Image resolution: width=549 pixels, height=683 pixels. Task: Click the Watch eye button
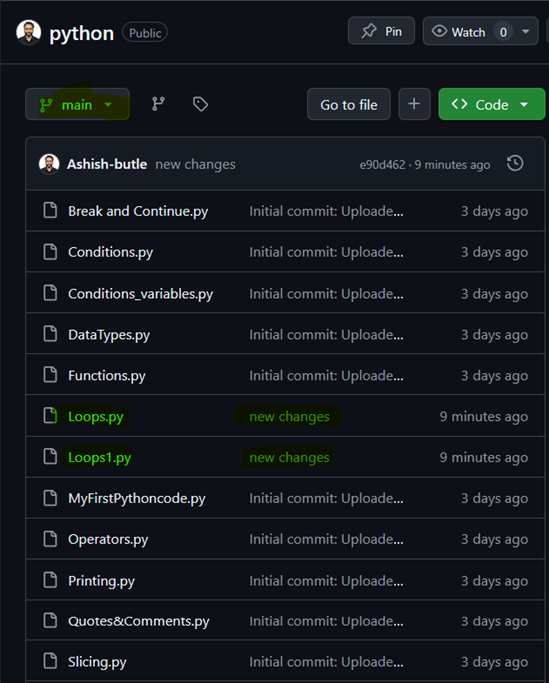(458, 31)
